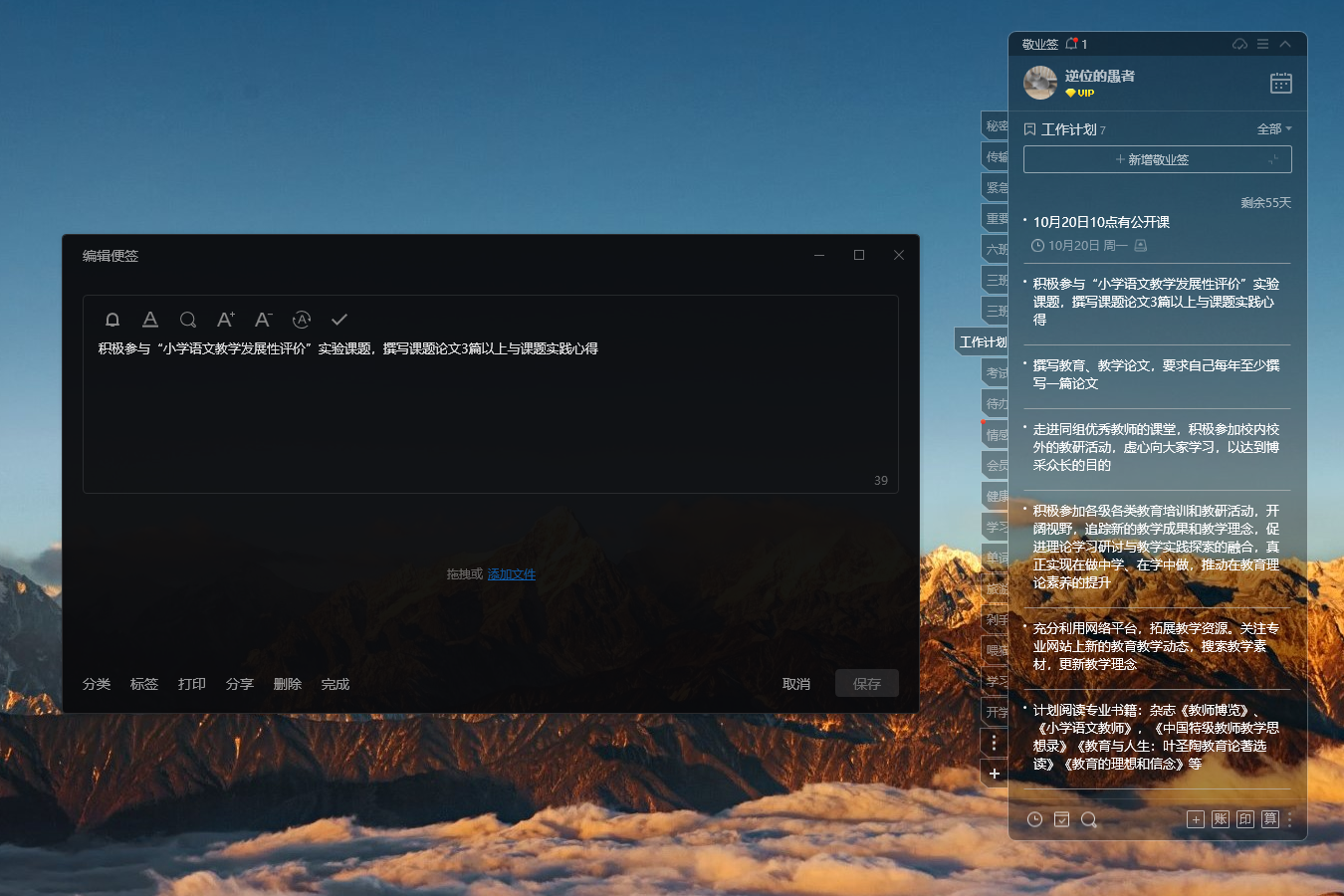This screenshot has width=1344, height=896.
Task: Click the boxed plus icon in the bottom bar
Action: (1196, 819)
